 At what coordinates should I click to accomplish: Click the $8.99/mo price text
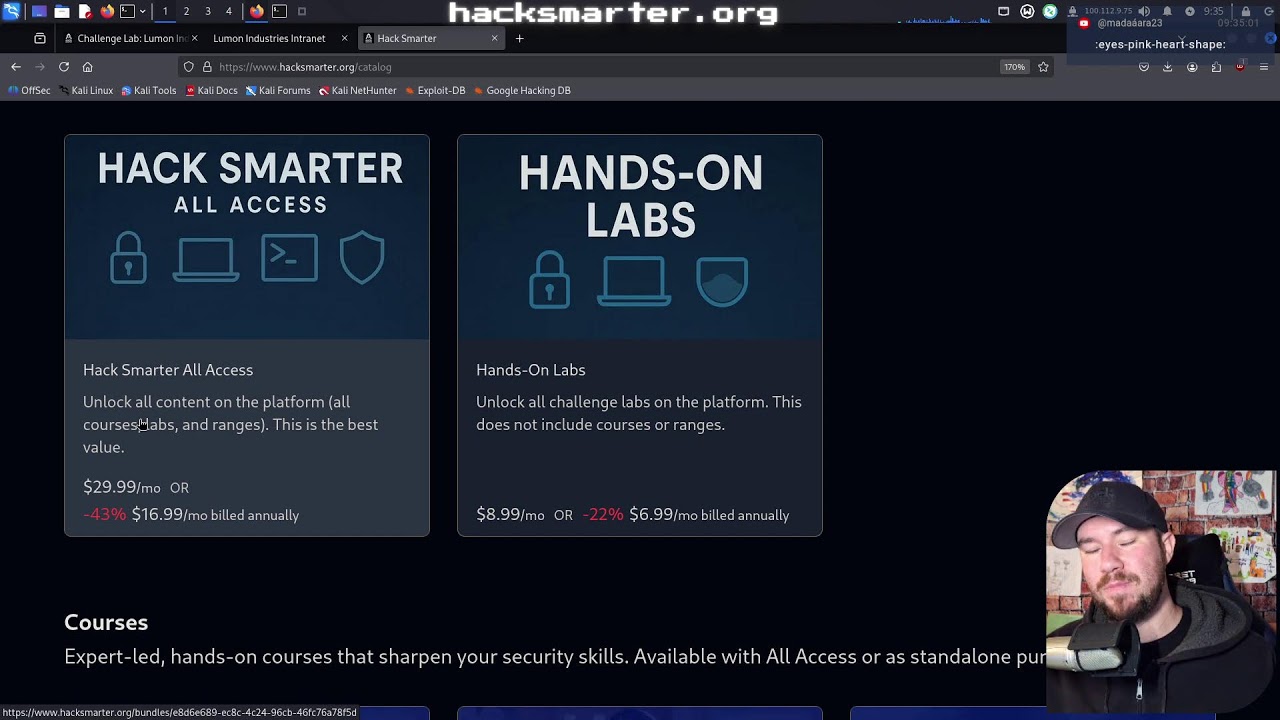pos(510,514)
